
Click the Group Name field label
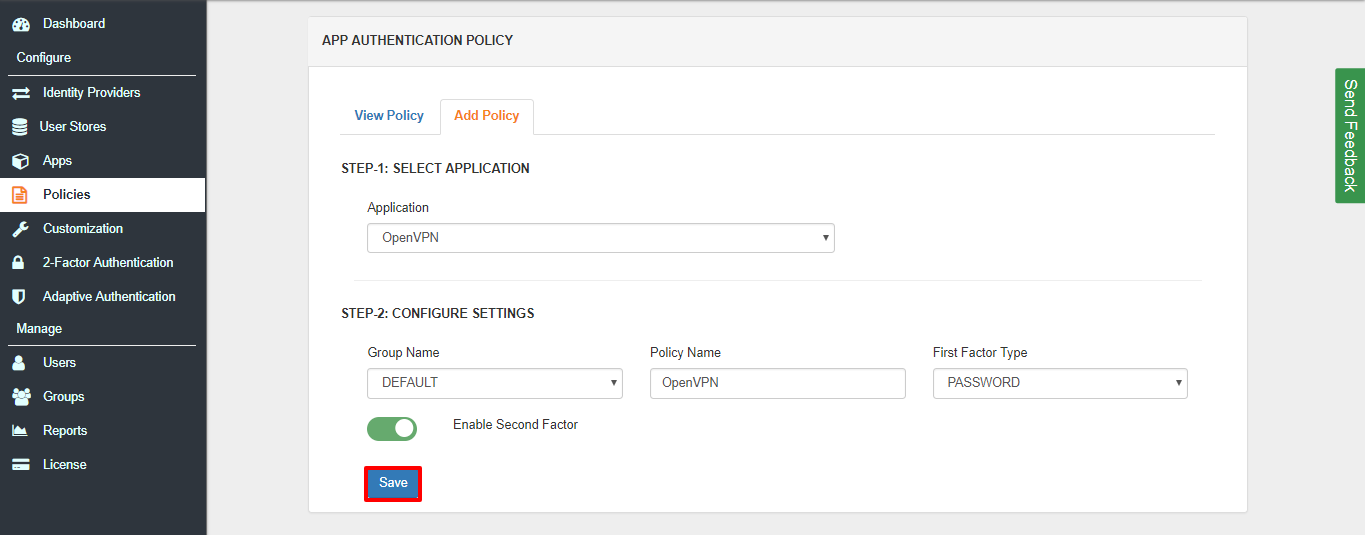[x=403, y=353]
